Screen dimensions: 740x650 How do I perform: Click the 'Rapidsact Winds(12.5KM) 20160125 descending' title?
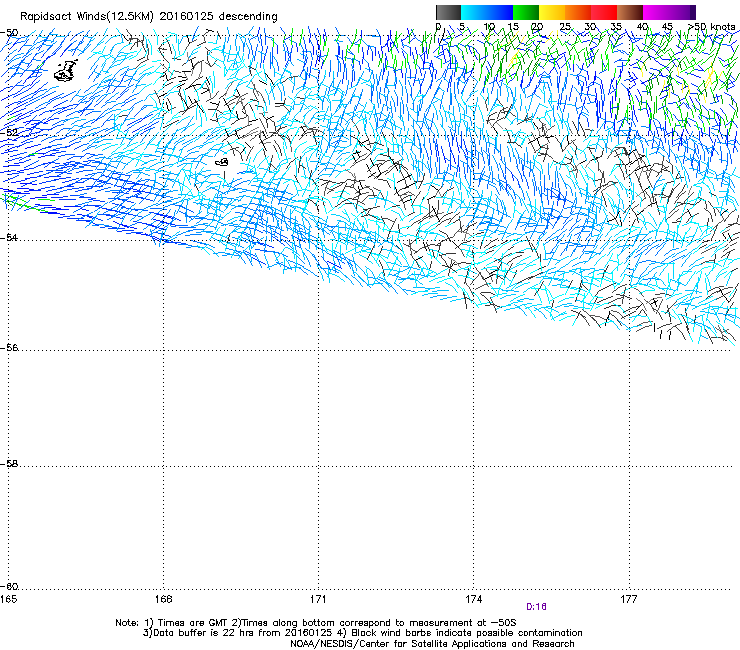point(149,16)
